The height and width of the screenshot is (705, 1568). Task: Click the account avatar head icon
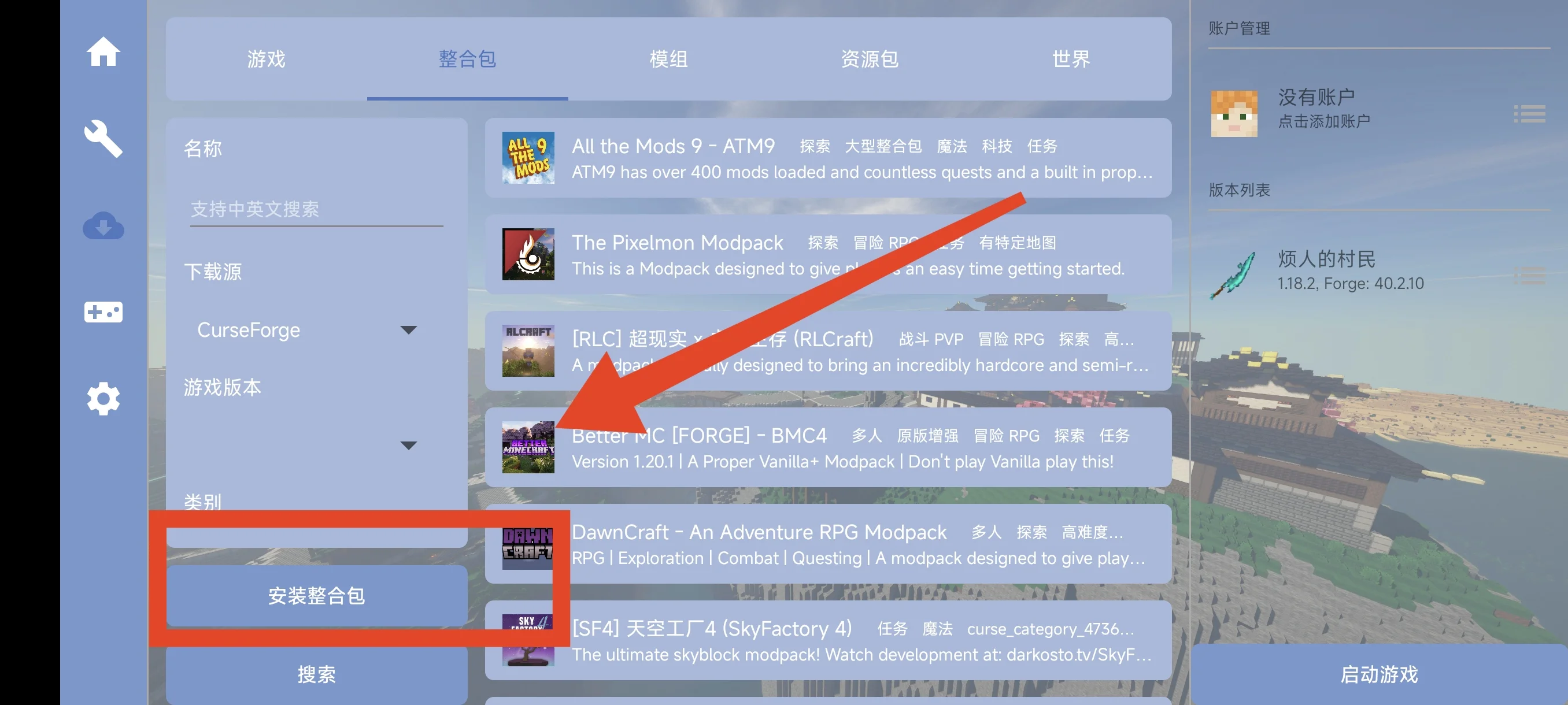(x=1234, y=114)
